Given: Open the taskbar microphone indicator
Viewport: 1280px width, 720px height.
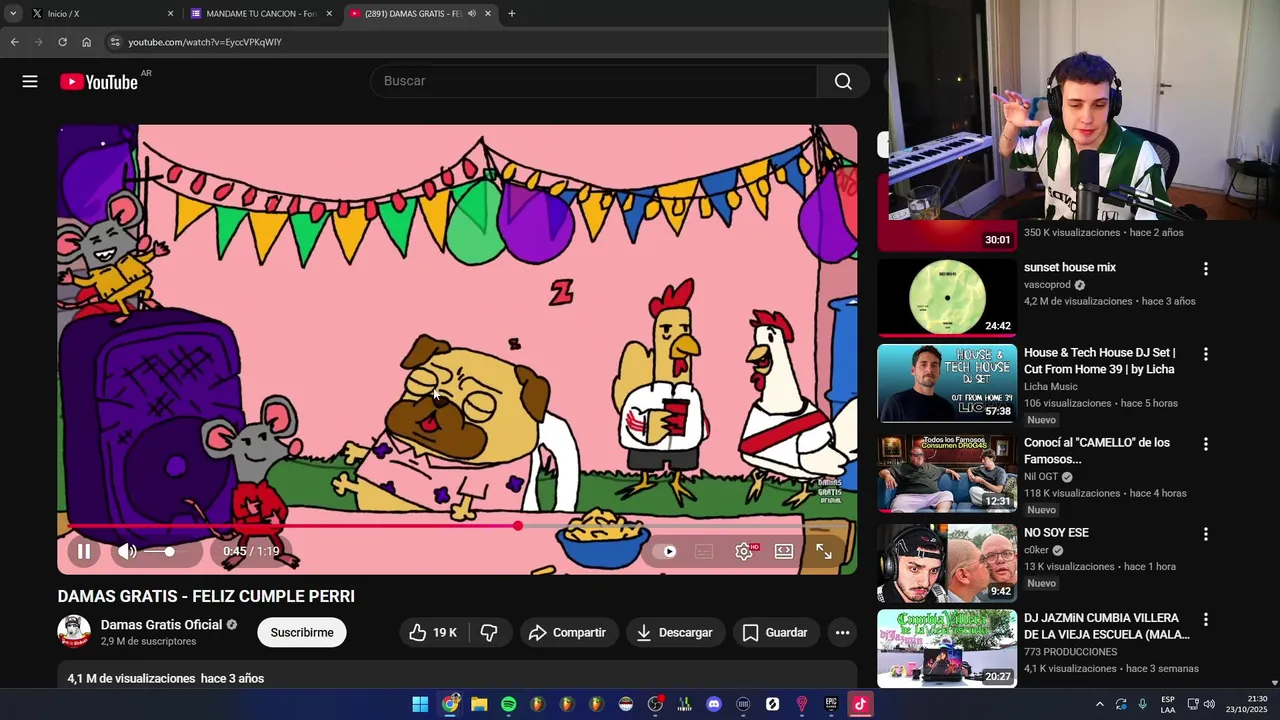Looking at the screenshot, I should tap(1142, 704).
